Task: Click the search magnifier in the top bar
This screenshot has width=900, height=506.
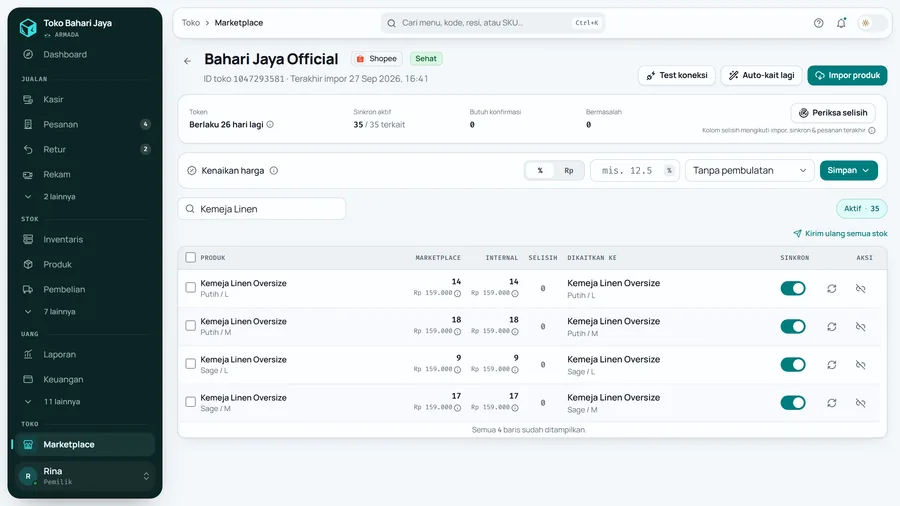Action: [391, 23]
